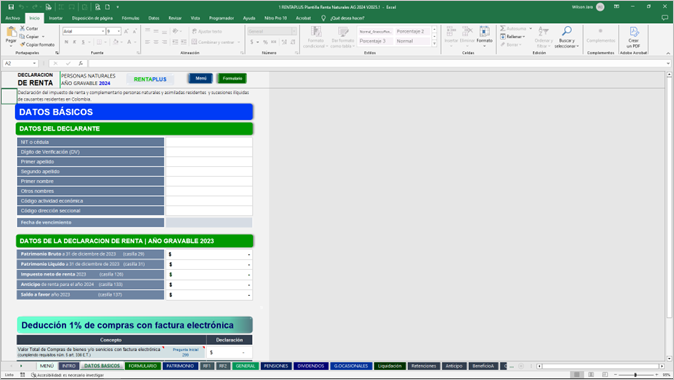
Task: Click the blue Menú button in sheet
Action: pos(201,78)
